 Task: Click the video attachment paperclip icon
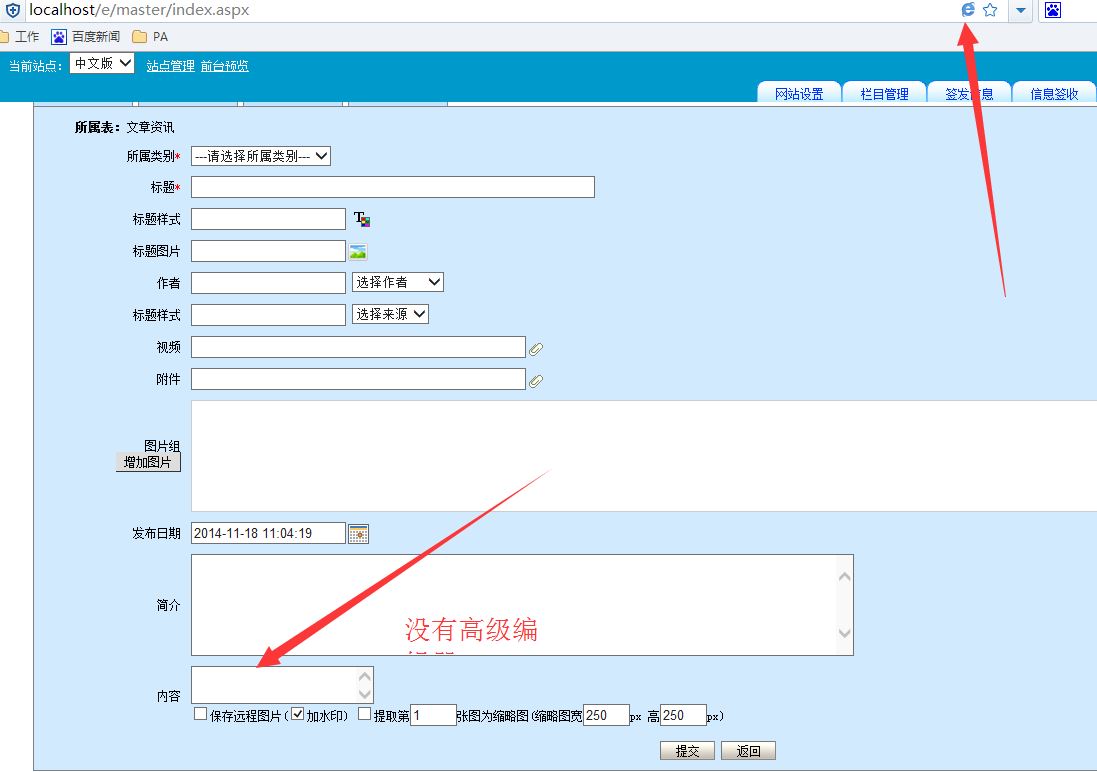pyautogui.click(x=536, y=348)
